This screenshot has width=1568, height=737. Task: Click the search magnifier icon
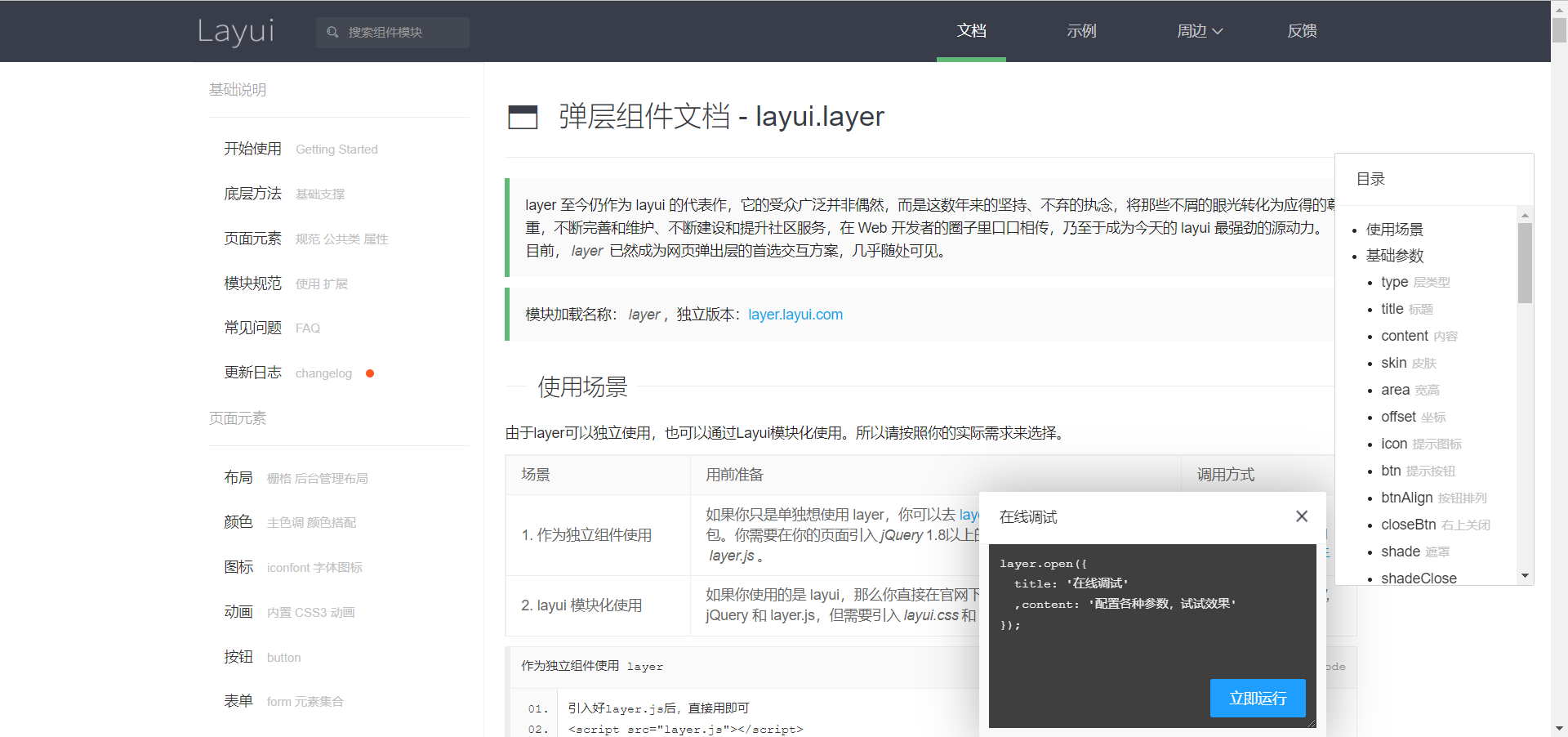(332, 32)
